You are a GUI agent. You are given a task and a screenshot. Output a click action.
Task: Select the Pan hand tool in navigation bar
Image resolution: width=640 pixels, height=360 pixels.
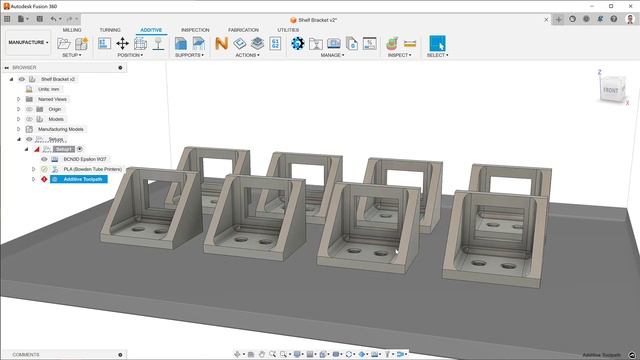(x=262, y=354)
